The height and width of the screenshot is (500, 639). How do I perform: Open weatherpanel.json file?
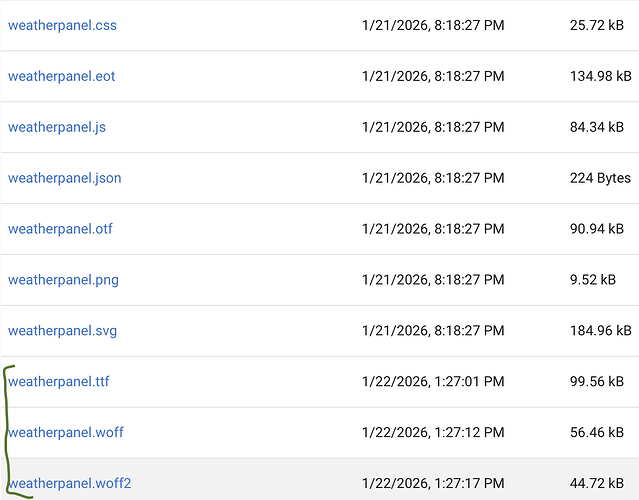[x=65, y=178]
